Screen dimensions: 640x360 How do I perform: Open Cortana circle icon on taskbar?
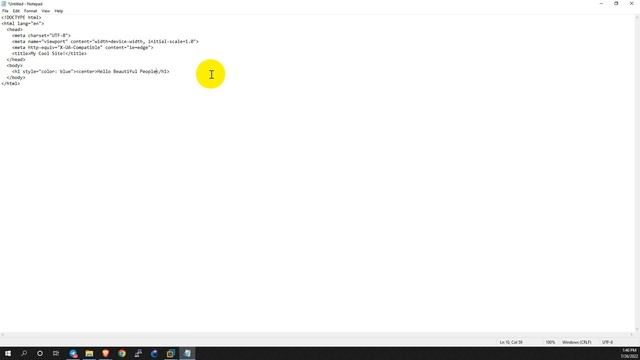pos(40,353)
